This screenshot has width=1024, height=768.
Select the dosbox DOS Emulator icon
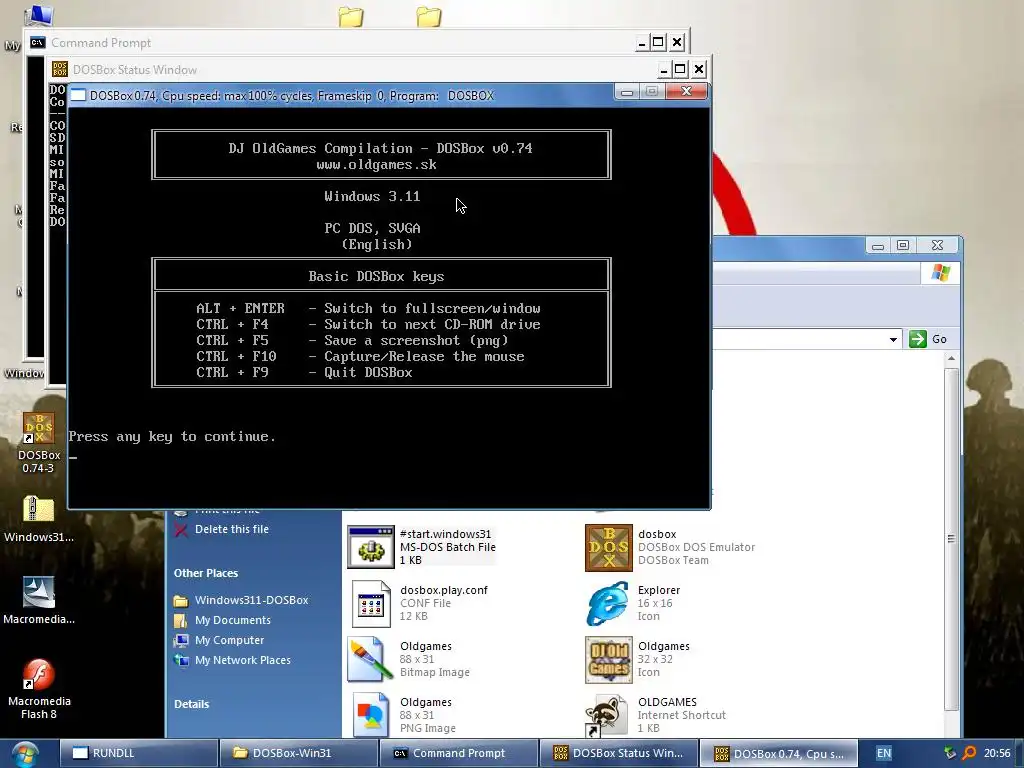[609, 547]
